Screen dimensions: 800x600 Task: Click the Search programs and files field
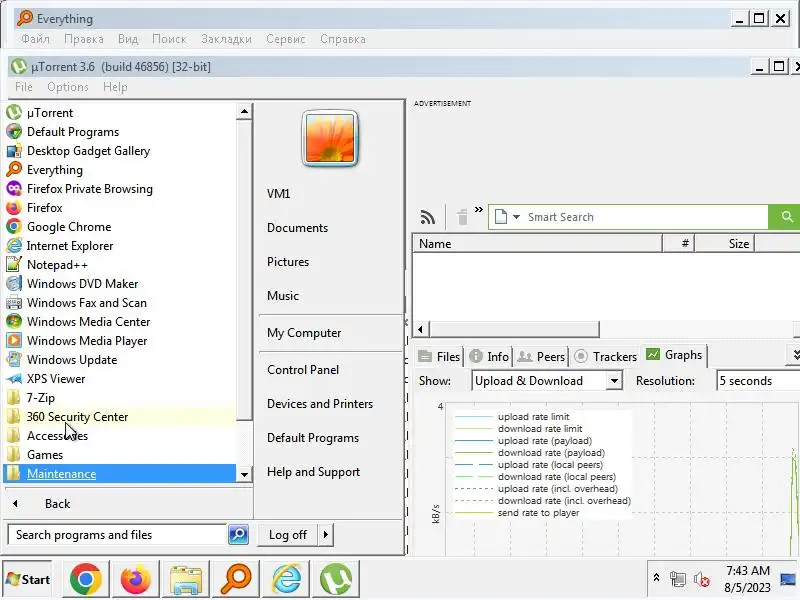117,535
